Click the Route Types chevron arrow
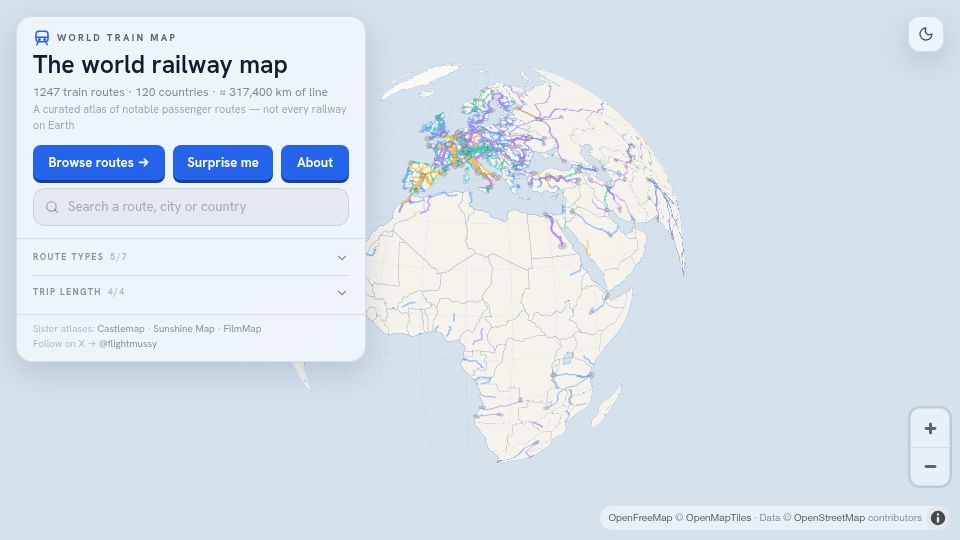The height and width of the screenshot is (540, 960). coord(342,258)
